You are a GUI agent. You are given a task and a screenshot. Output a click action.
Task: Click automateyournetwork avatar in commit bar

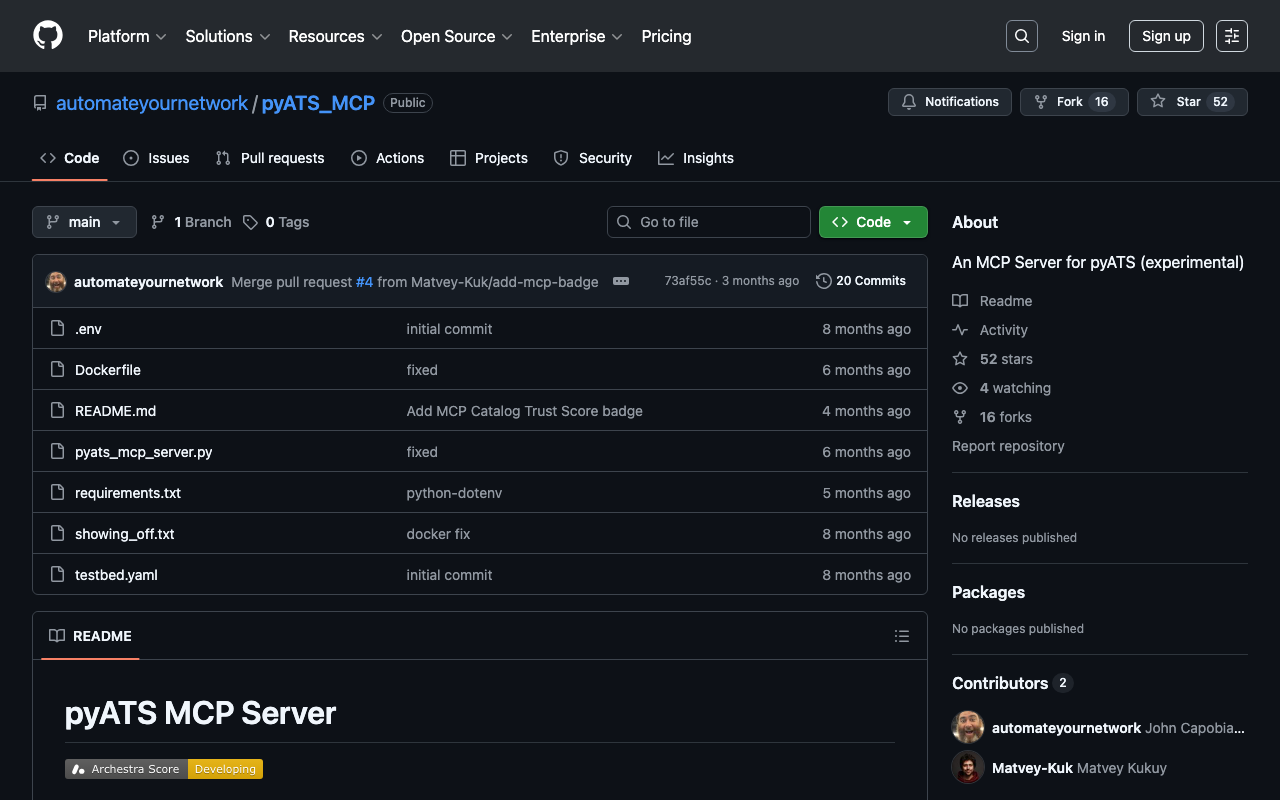click(x=57, y=282)
